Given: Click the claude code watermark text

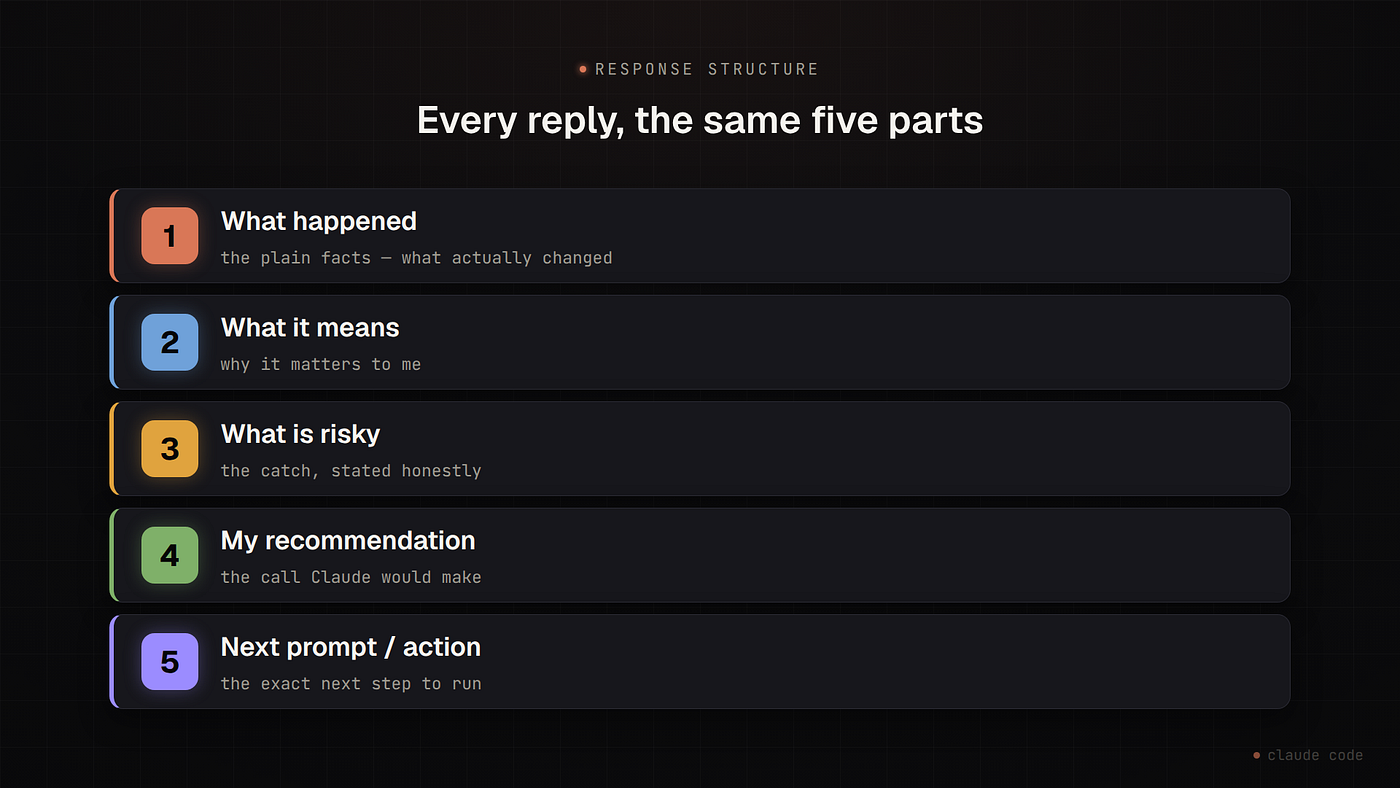Looking at the screenshot, I should (x=1315, y=756).
